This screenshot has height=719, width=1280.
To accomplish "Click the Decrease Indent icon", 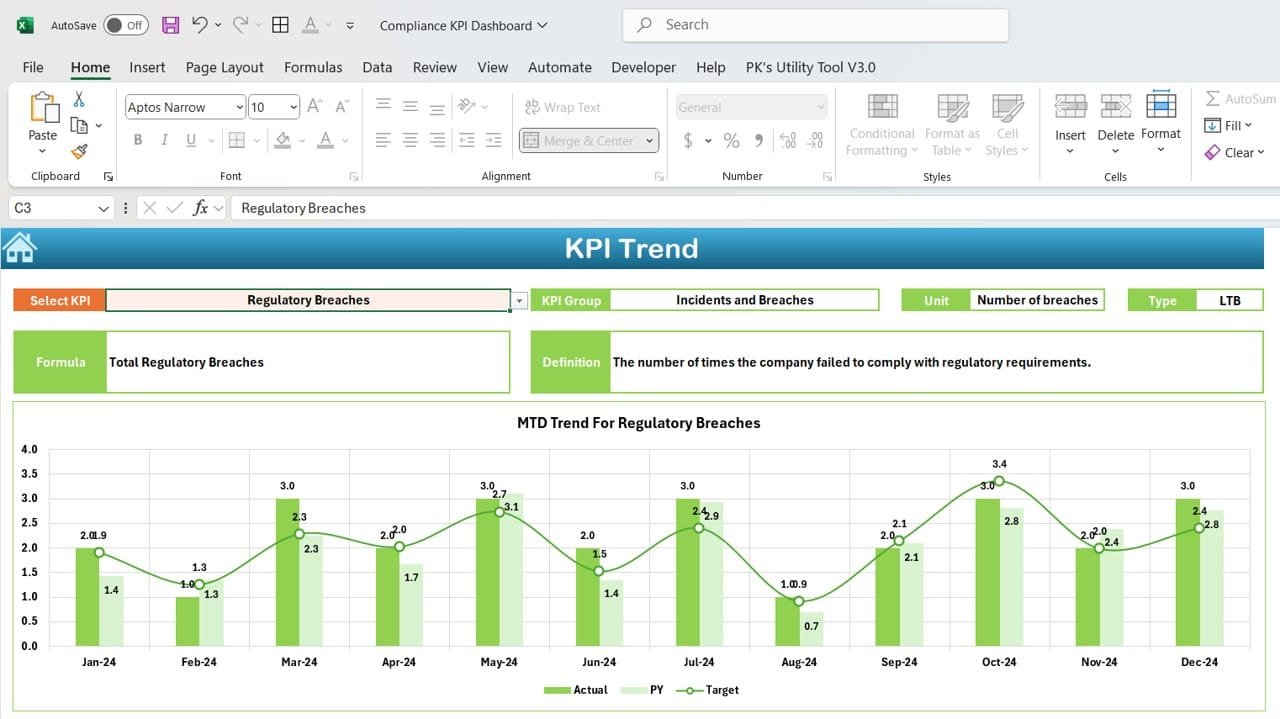I will (x=466, y=140).
